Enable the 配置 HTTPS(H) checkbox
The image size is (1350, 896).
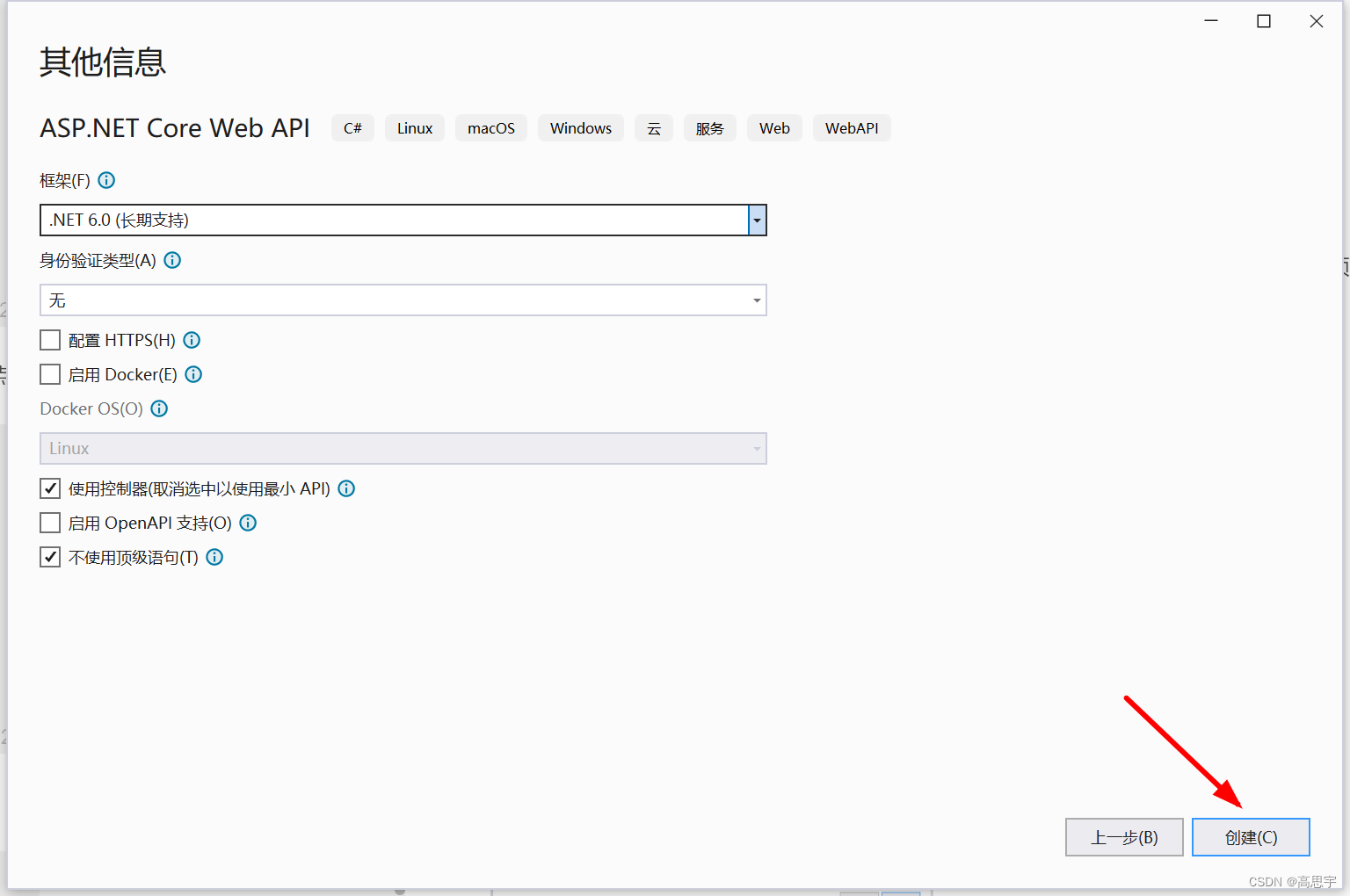tap(50, 340)
